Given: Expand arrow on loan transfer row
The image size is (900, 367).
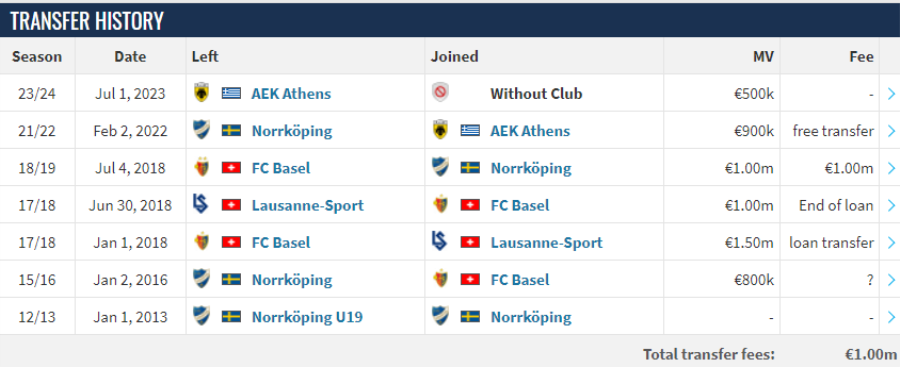Looking at the screenshot, I should tap(891, 243).
